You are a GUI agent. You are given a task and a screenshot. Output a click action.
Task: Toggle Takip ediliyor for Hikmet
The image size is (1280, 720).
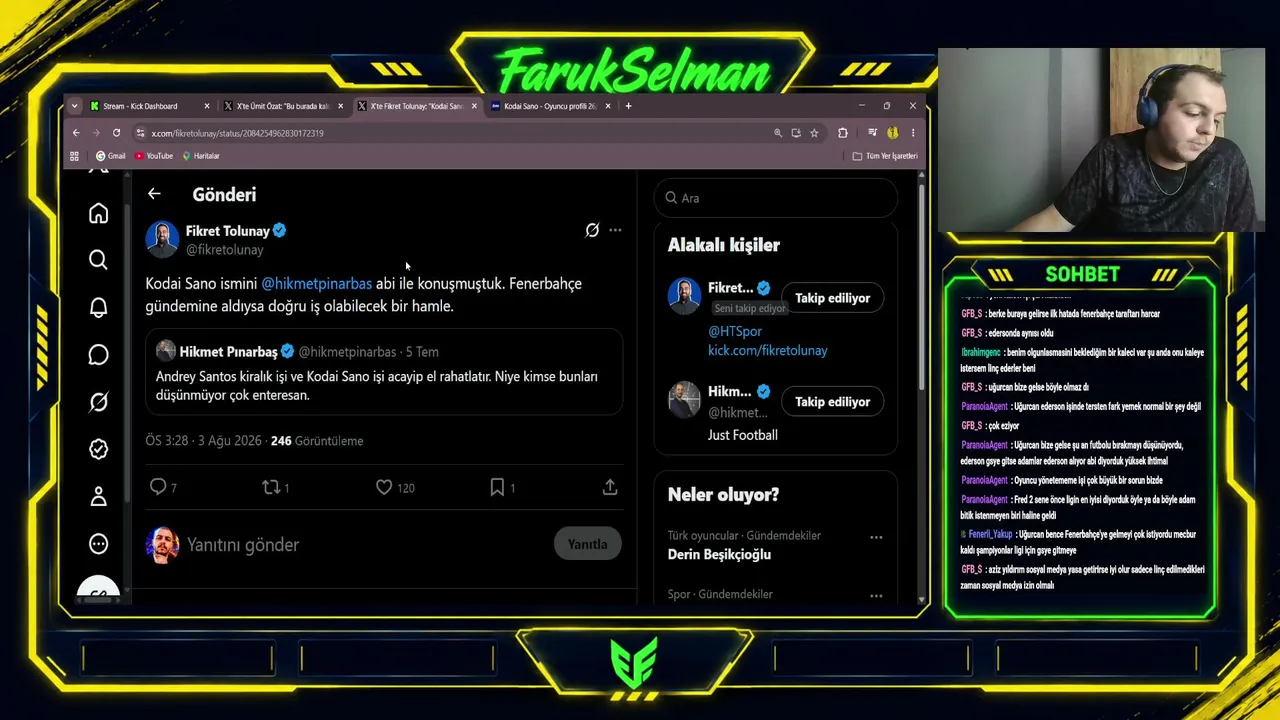832,402
